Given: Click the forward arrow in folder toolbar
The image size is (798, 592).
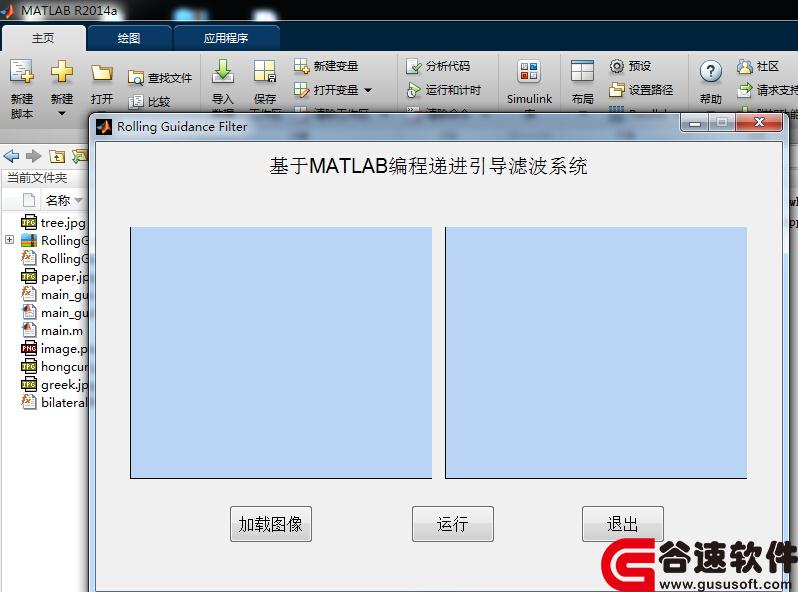Looking at the screenshot, I should [34, 156].
